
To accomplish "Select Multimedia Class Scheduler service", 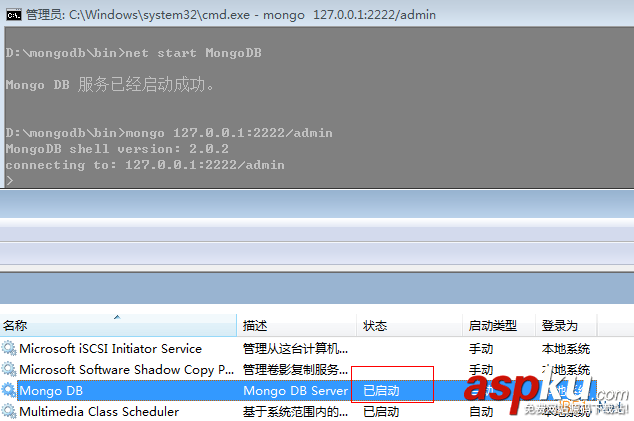I will [x=99, y=411].
